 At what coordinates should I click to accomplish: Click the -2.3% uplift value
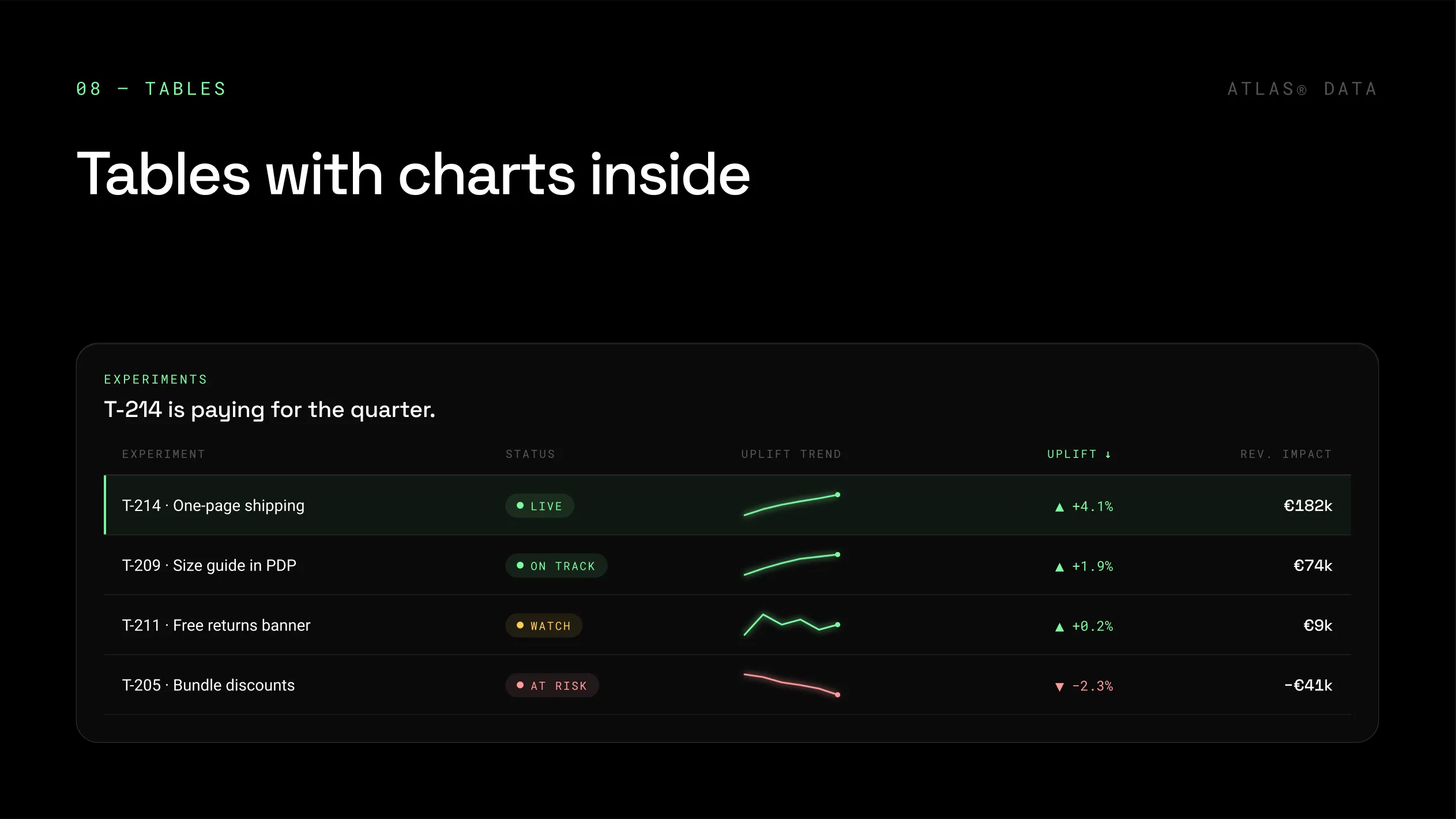coord(1092,686)
